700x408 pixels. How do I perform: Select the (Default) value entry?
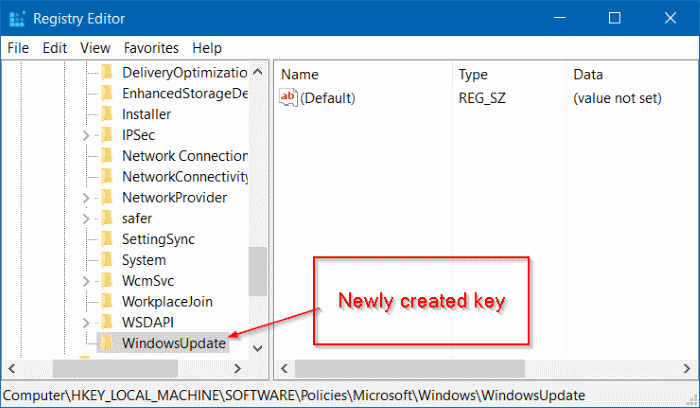[328, 98]
